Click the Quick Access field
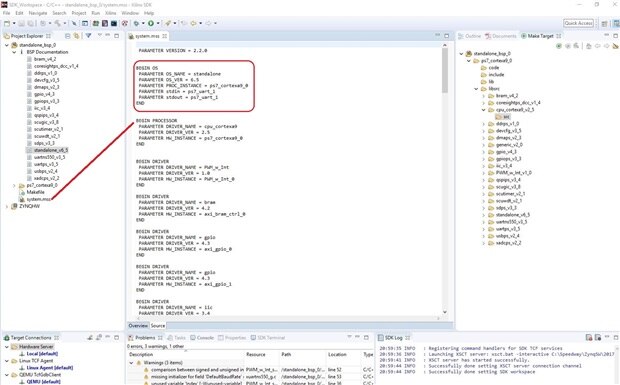620x385 pixels. [x=578, y=23]
